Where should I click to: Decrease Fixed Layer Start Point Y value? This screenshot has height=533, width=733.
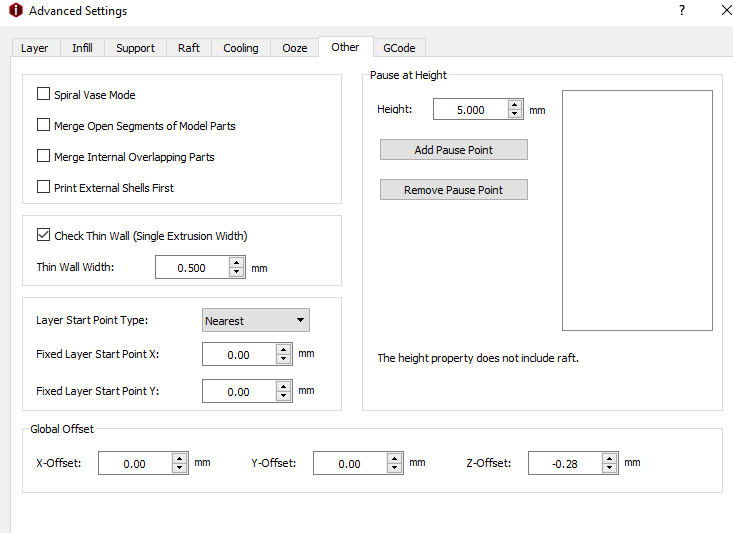click(x=283, y=397)
